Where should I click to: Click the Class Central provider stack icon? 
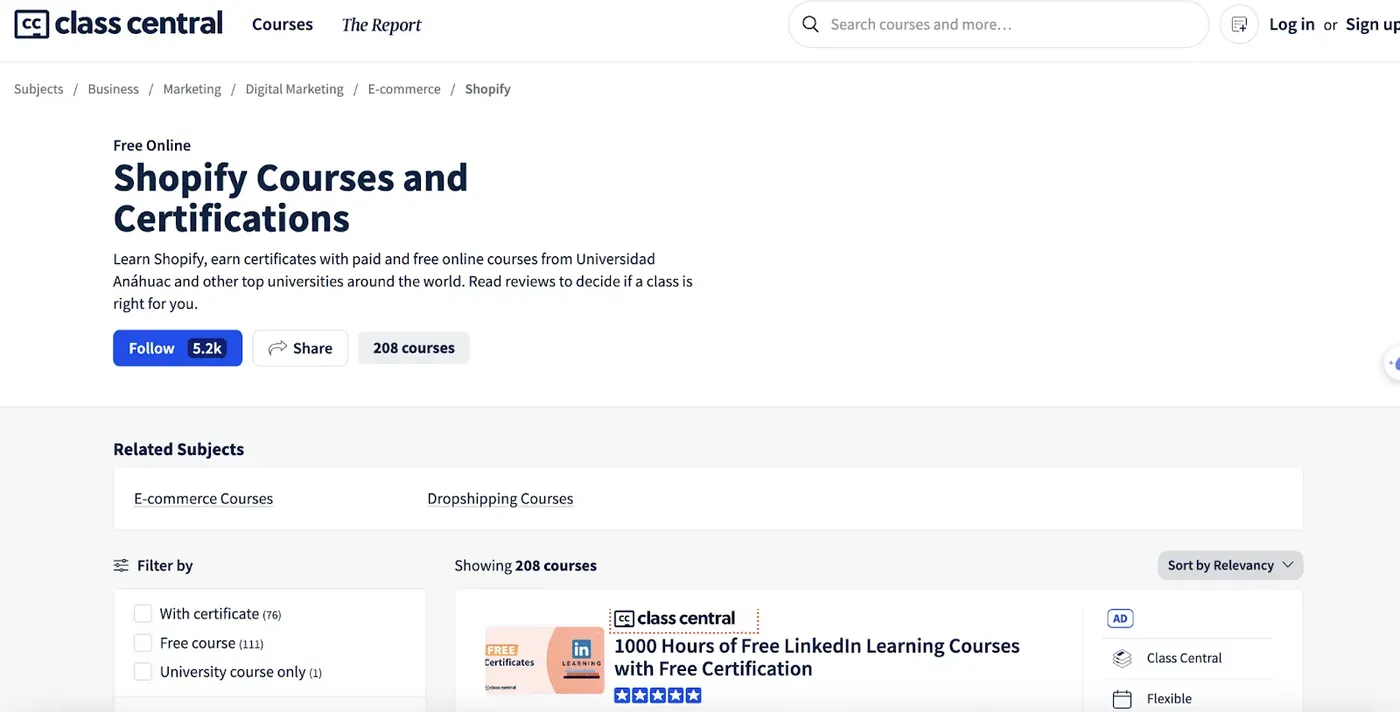click(1122, 658)
